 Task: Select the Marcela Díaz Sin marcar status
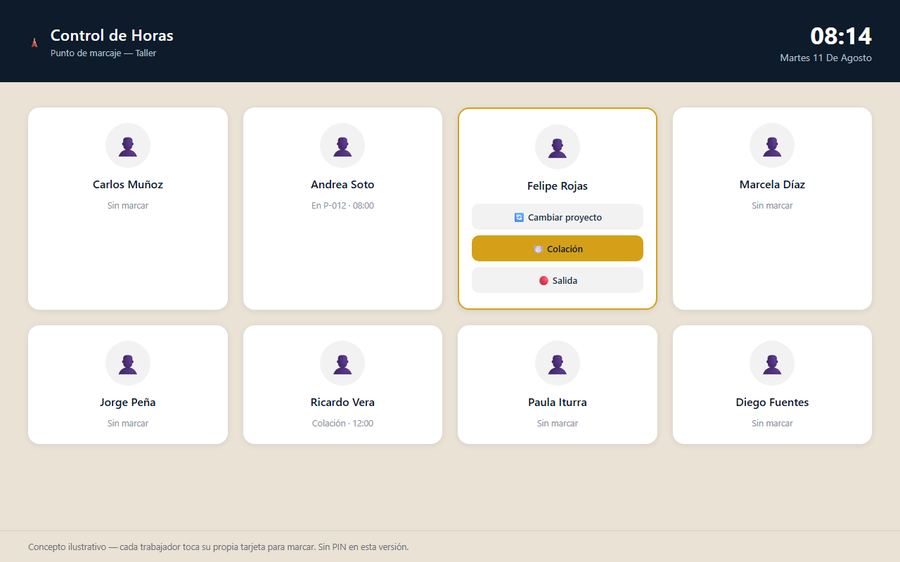pos(772,206)
